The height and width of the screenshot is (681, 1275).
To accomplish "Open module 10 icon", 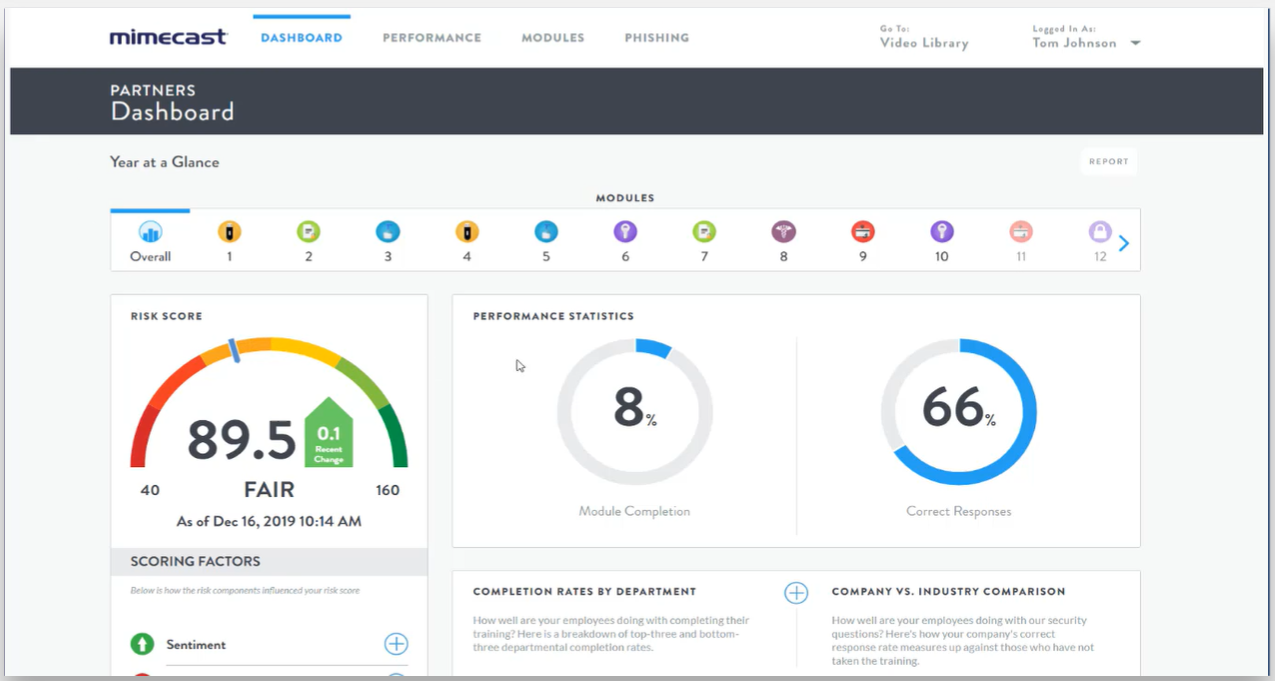I will coord(942,232).
